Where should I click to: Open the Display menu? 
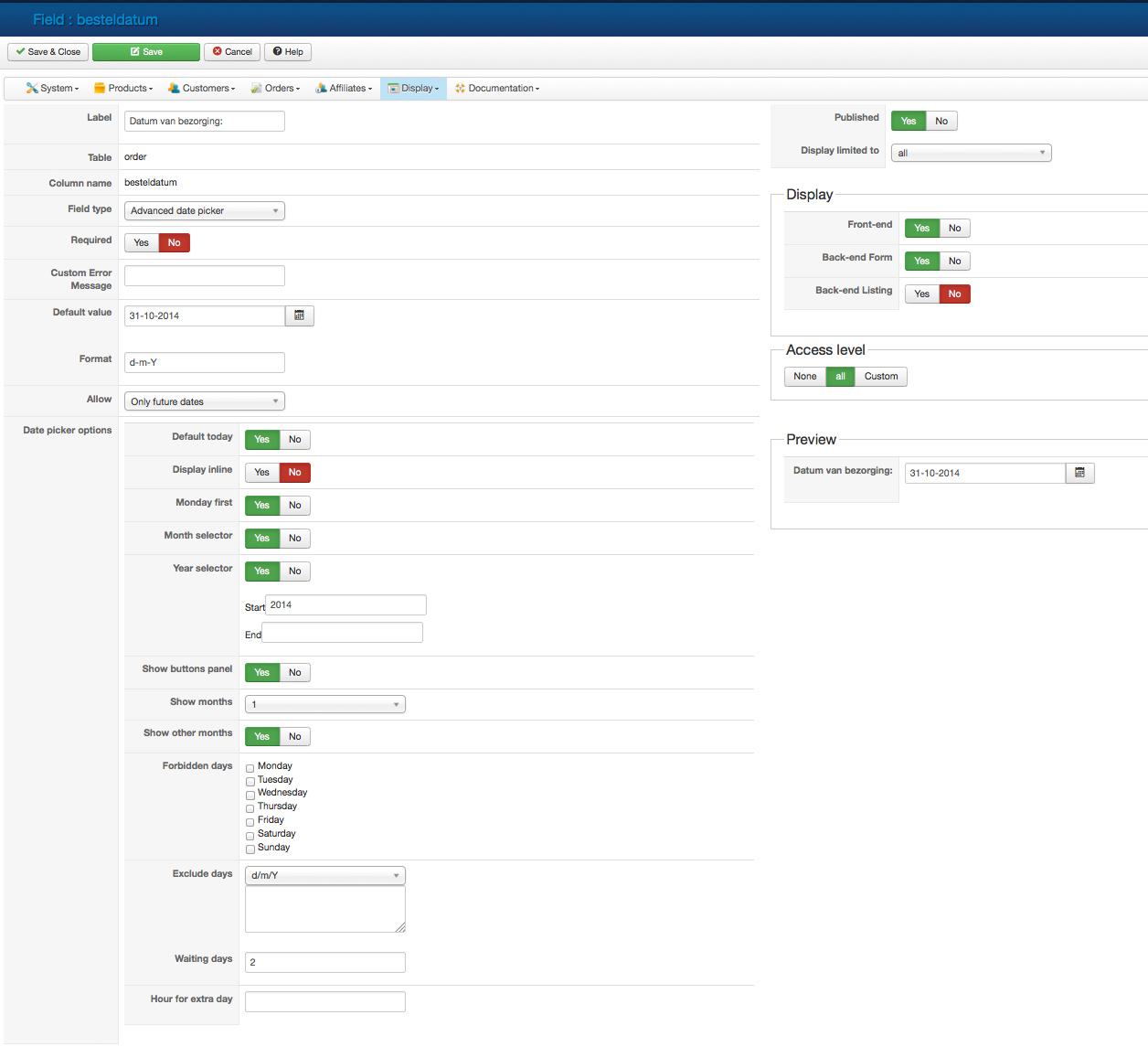click(414, 89)
